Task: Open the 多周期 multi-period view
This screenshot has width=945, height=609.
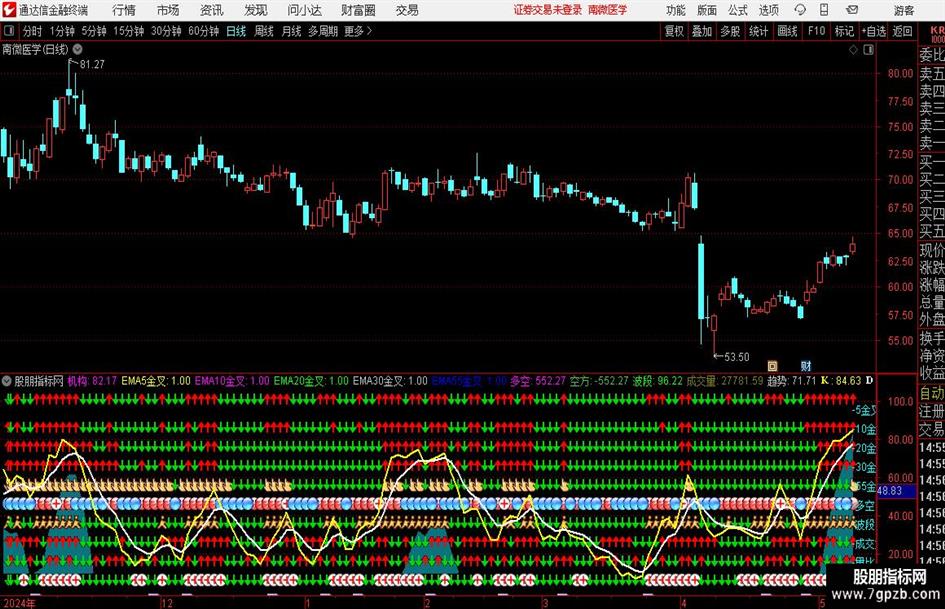Action: [323, 31]
